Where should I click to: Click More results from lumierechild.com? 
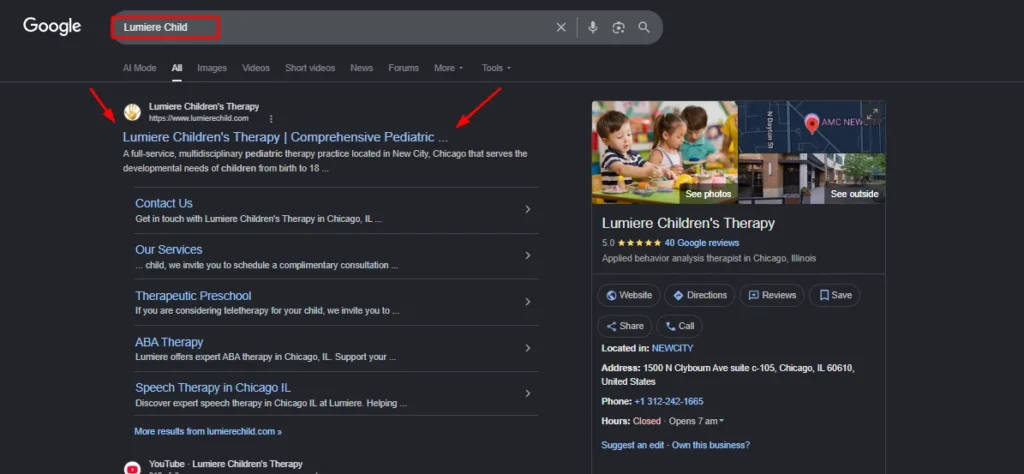208,432
